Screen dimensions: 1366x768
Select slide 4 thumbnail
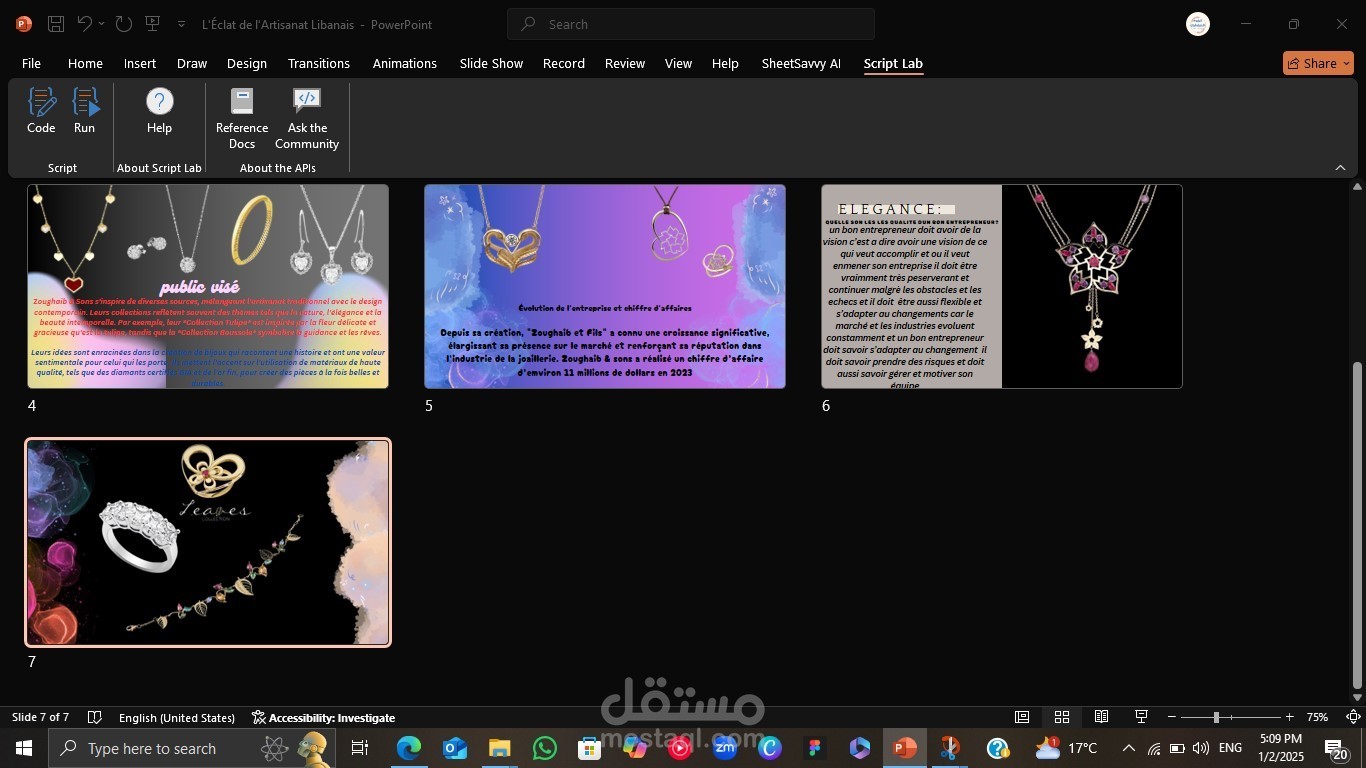208,286
